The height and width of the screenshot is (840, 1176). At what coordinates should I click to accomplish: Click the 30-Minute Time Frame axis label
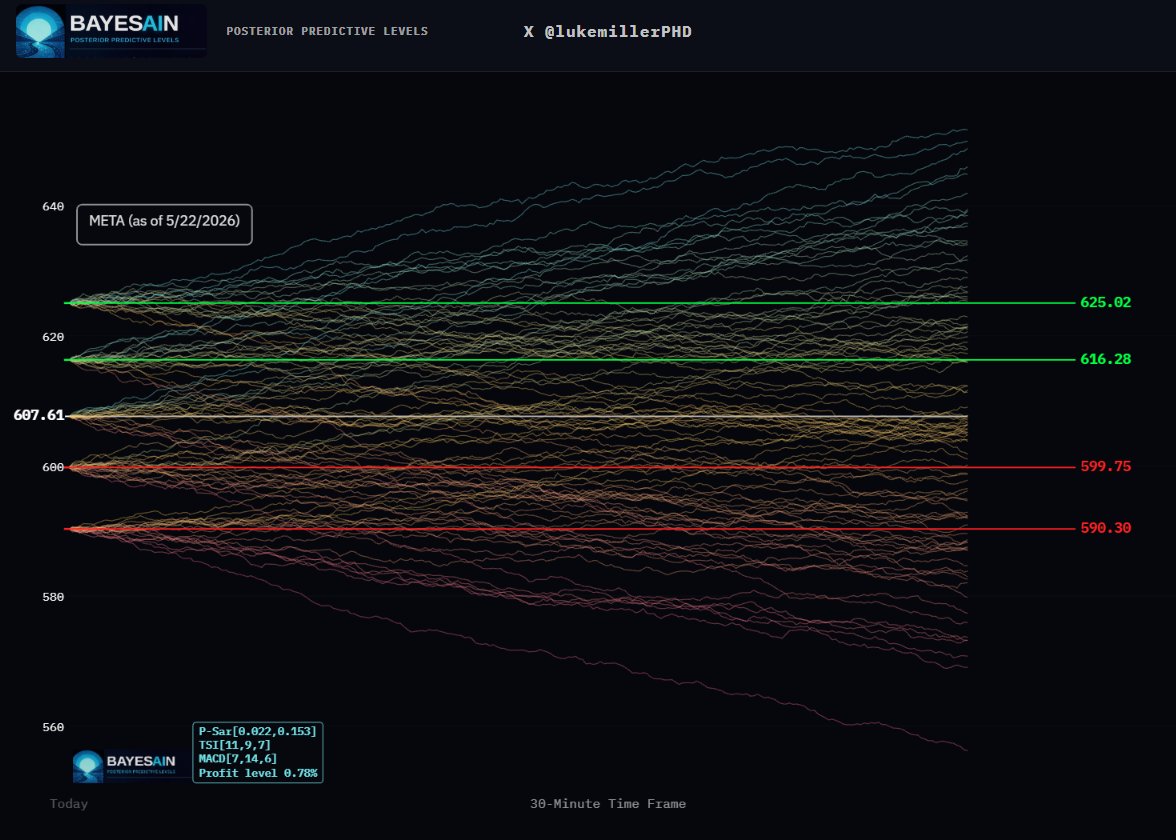[x=608, y=804]
